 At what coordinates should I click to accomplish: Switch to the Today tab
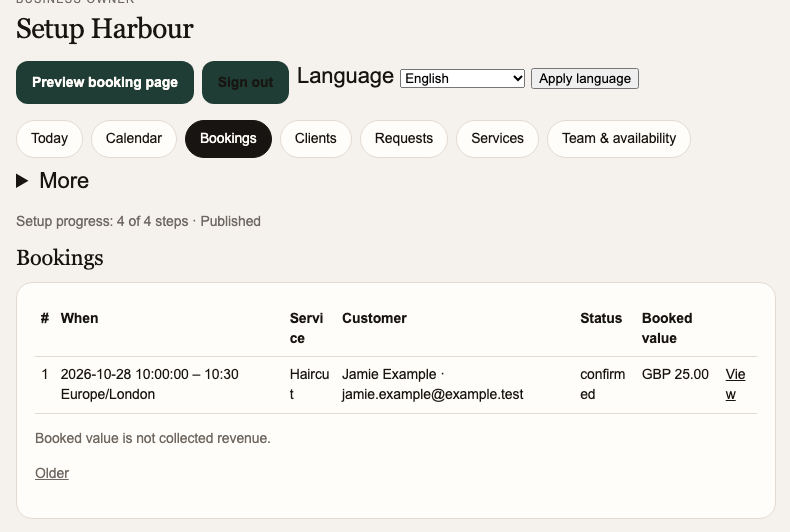49,139
